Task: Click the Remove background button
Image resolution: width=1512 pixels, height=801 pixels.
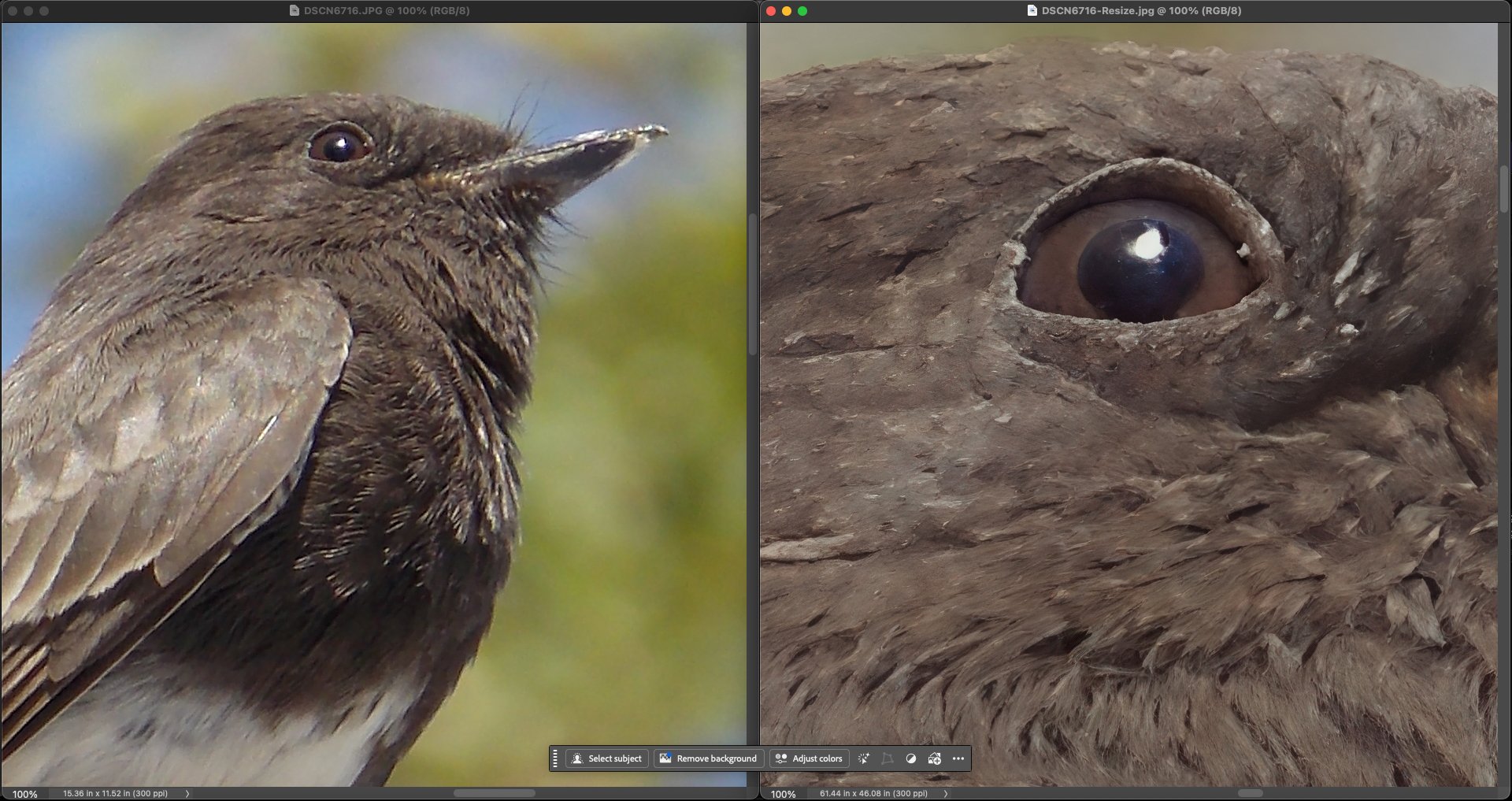Action: pyautogui.click(x=708, y=758)
